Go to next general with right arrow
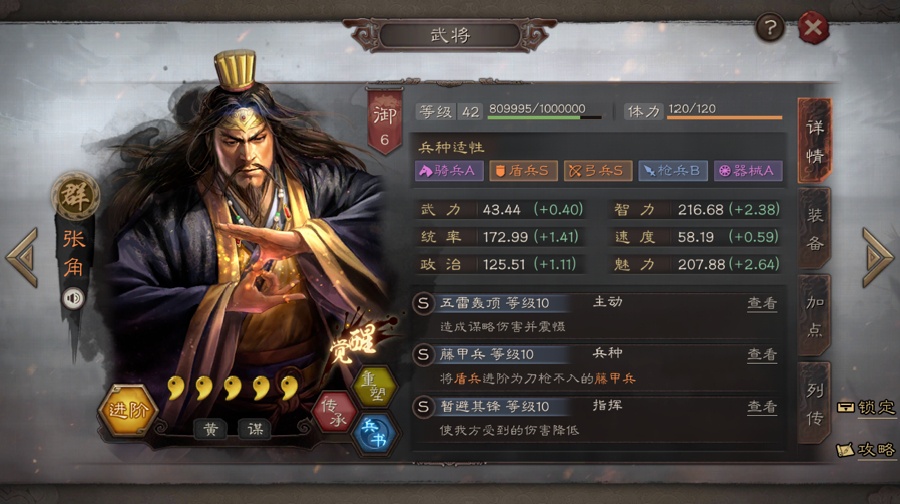 (x=877, y=257)
